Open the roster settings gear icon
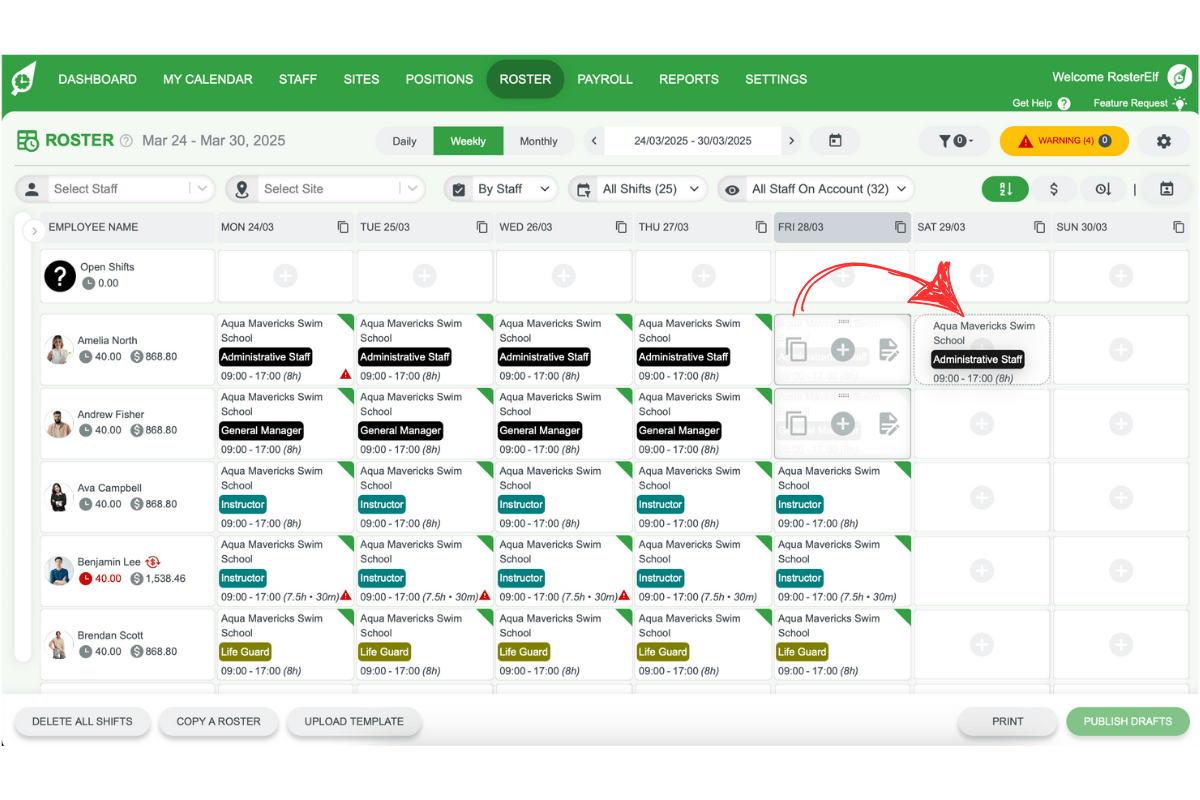The height and width of the screenshot is (800, 1200). click(x=1163, y=141)
